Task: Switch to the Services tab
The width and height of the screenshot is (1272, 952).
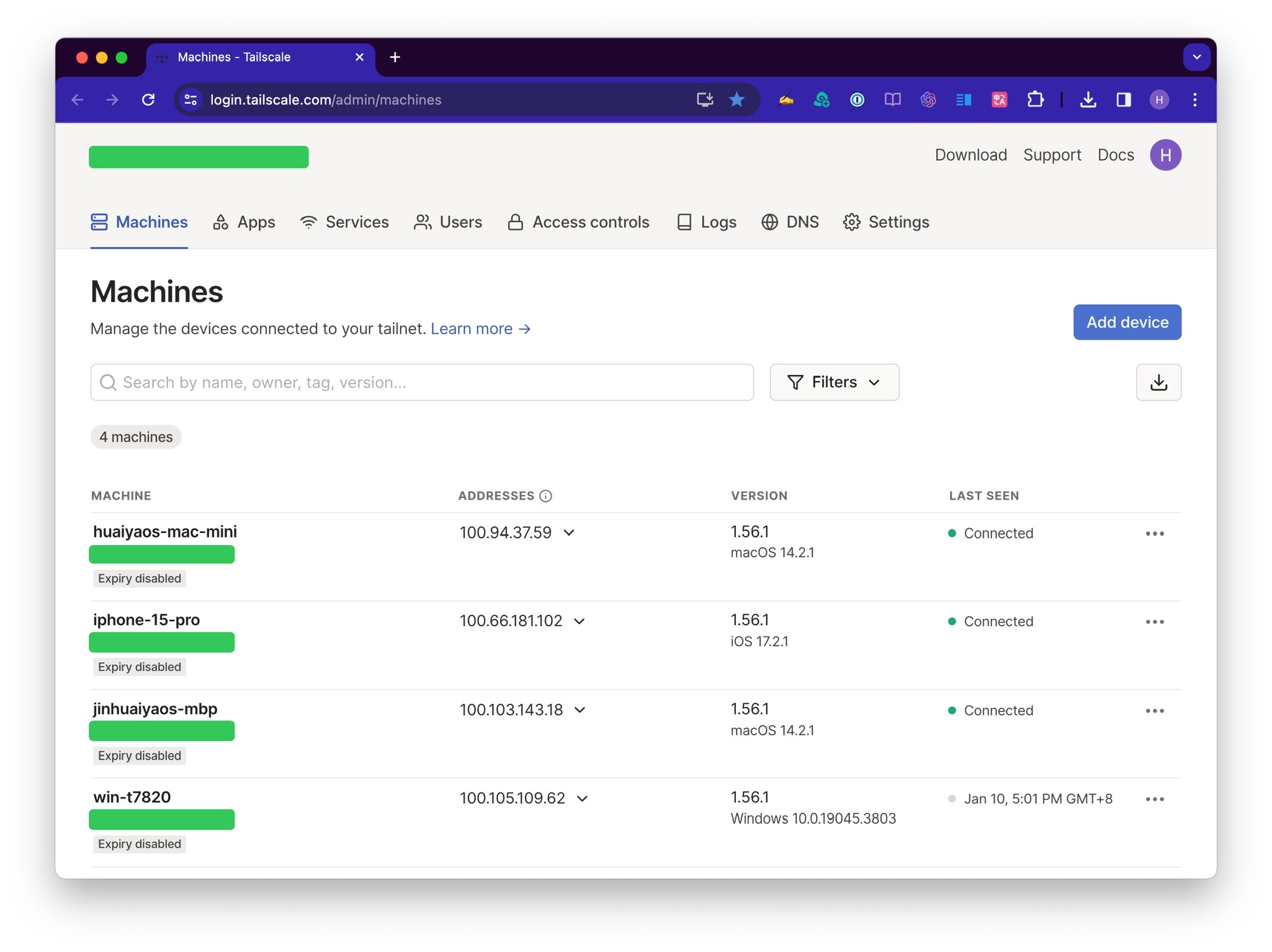Action: [x=344, y=222]
